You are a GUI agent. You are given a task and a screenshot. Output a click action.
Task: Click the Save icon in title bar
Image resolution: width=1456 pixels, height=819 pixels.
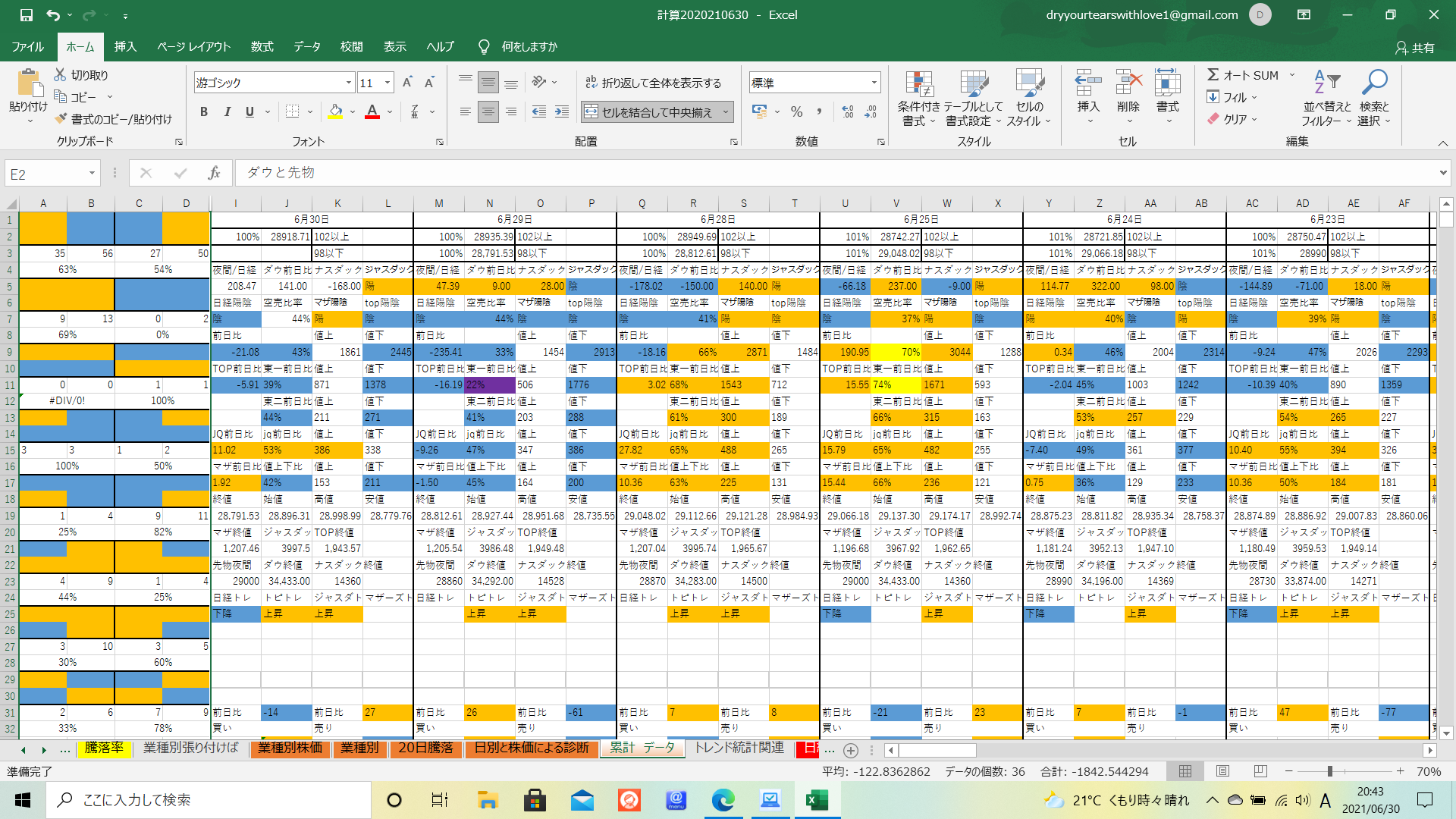(26, 14)
